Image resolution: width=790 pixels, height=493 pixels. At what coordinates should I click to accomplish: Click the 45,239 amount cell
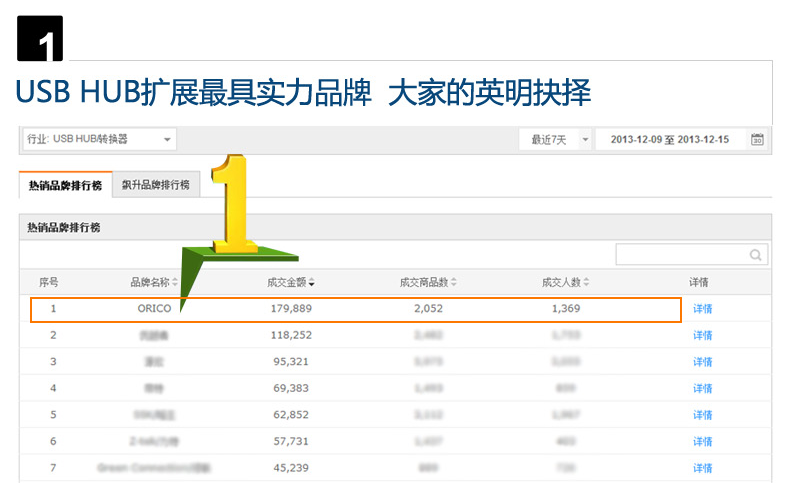291,468
